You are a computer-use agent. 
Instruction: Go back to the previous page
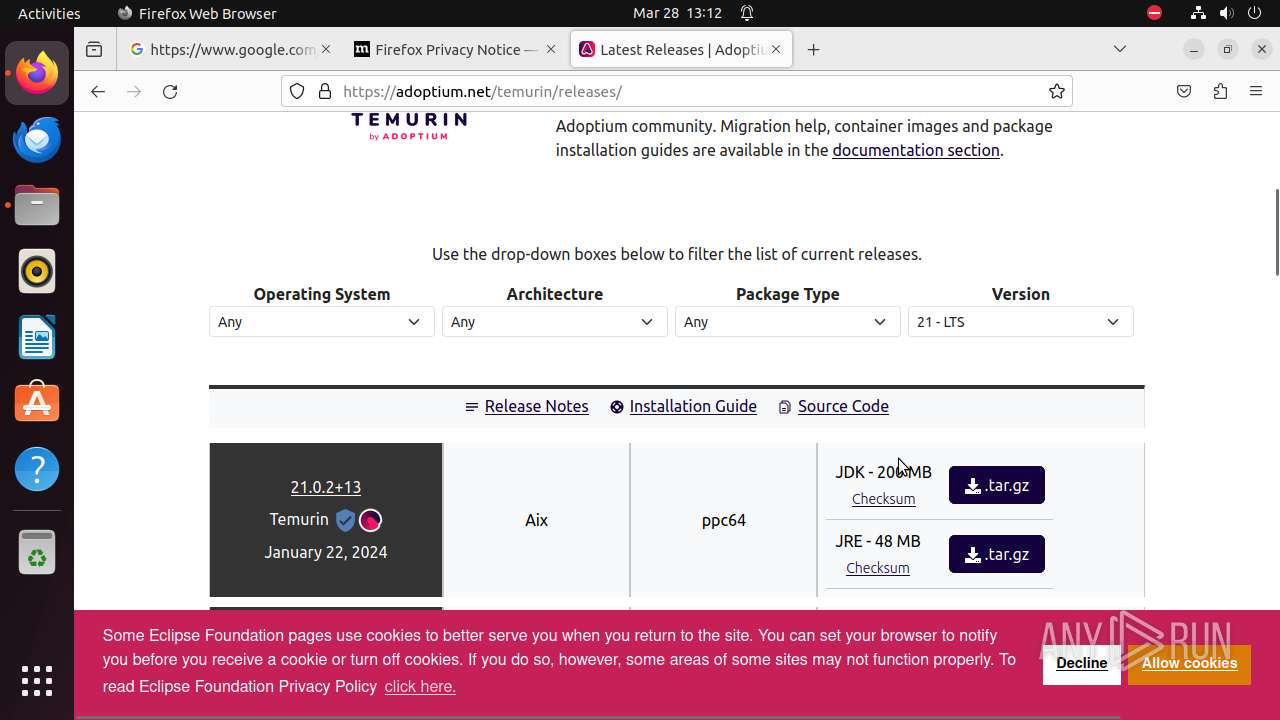97,91
